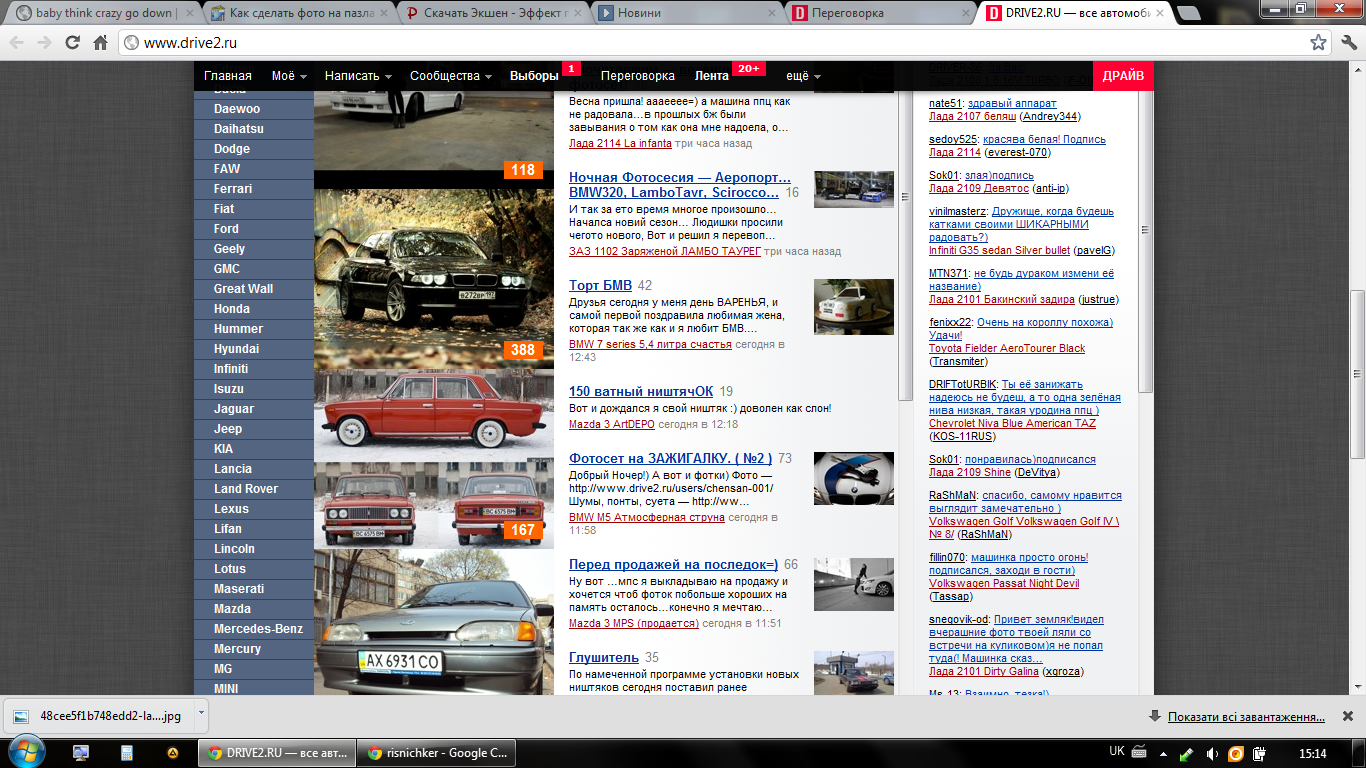Open 'Фотосет на ЗАЖИГАЛКУ. ( №2 )' post

click(x=671, y=458)
